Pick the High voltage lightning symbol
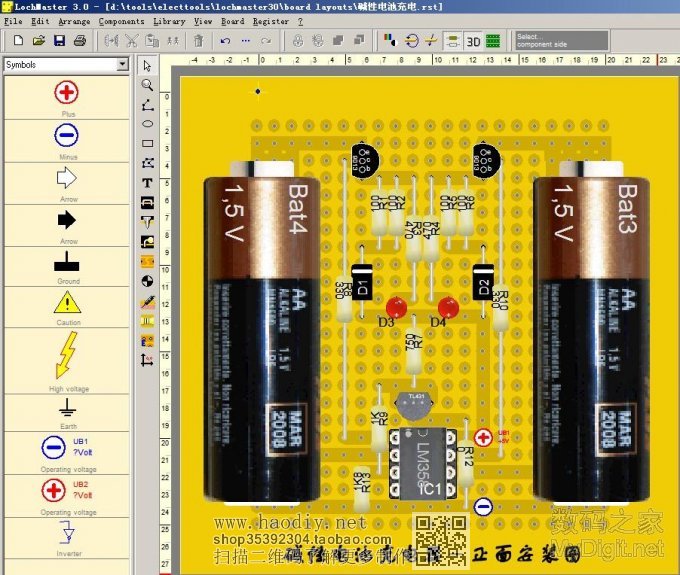This screenshot has height=575, width=680. (x=67, y=355)
